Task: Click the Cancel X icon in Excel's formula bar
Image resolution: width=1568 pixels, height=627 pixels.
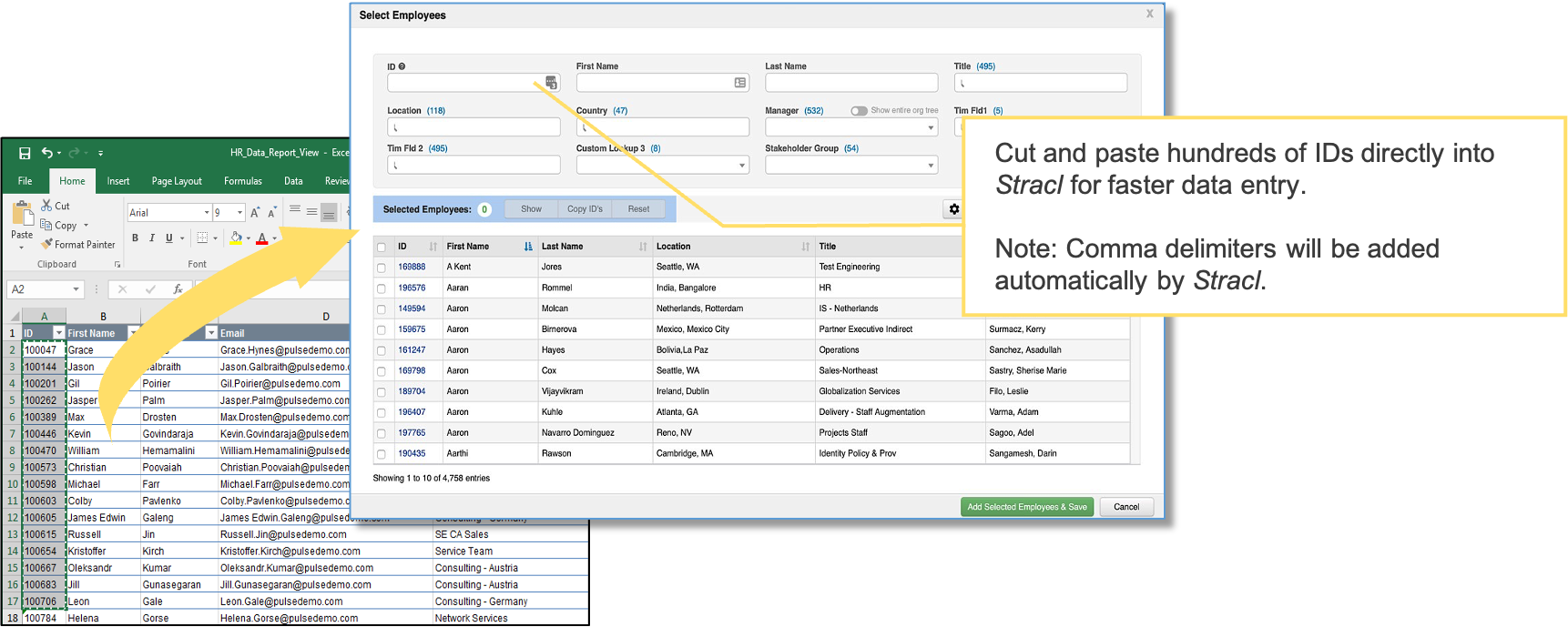Action: click(x=122, y=289)
